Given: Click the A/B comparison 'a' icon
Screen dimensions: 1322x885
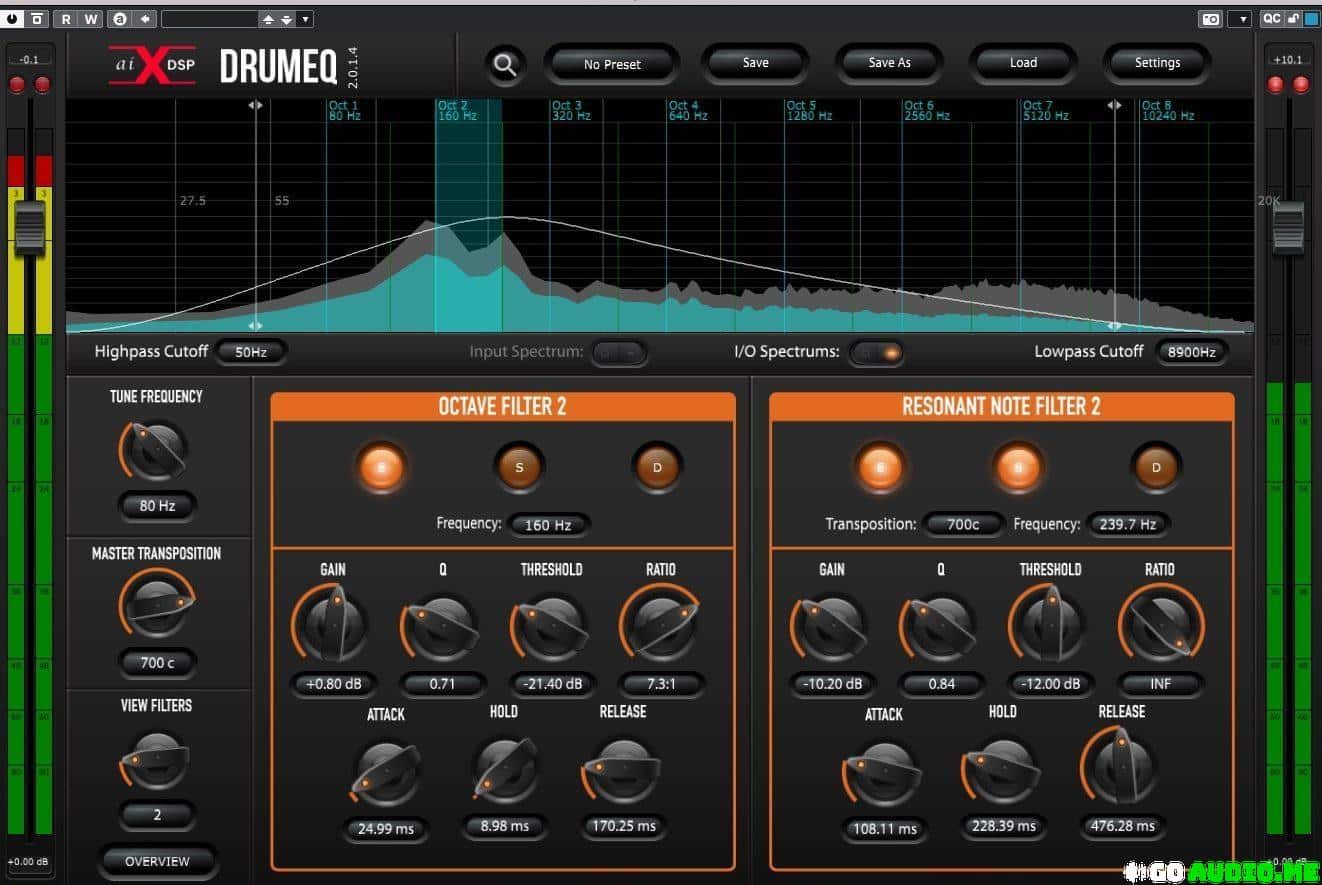Looking at the screenshot, I should [x=120, y=19].
